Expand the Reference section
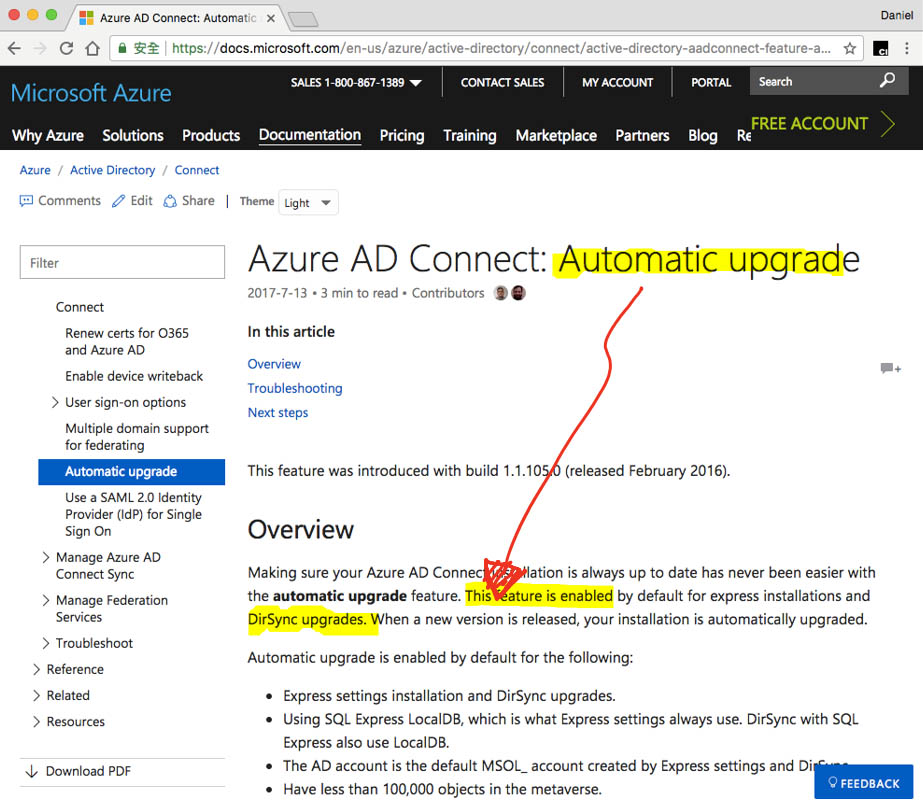 pyautogui.click(x=36, y=670)
